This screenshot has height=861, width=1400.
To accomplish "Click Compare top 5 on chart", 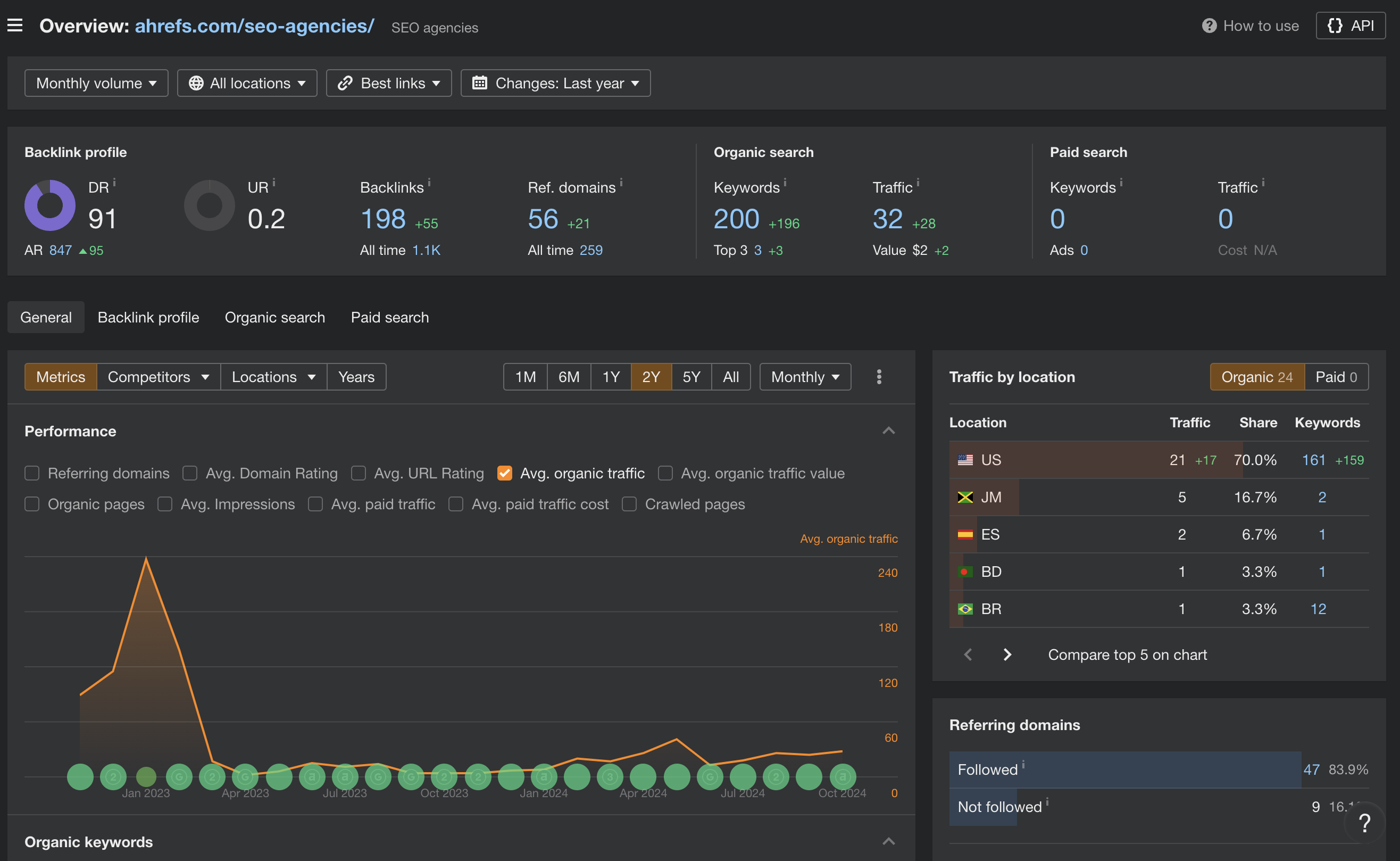I will 1127,655.
